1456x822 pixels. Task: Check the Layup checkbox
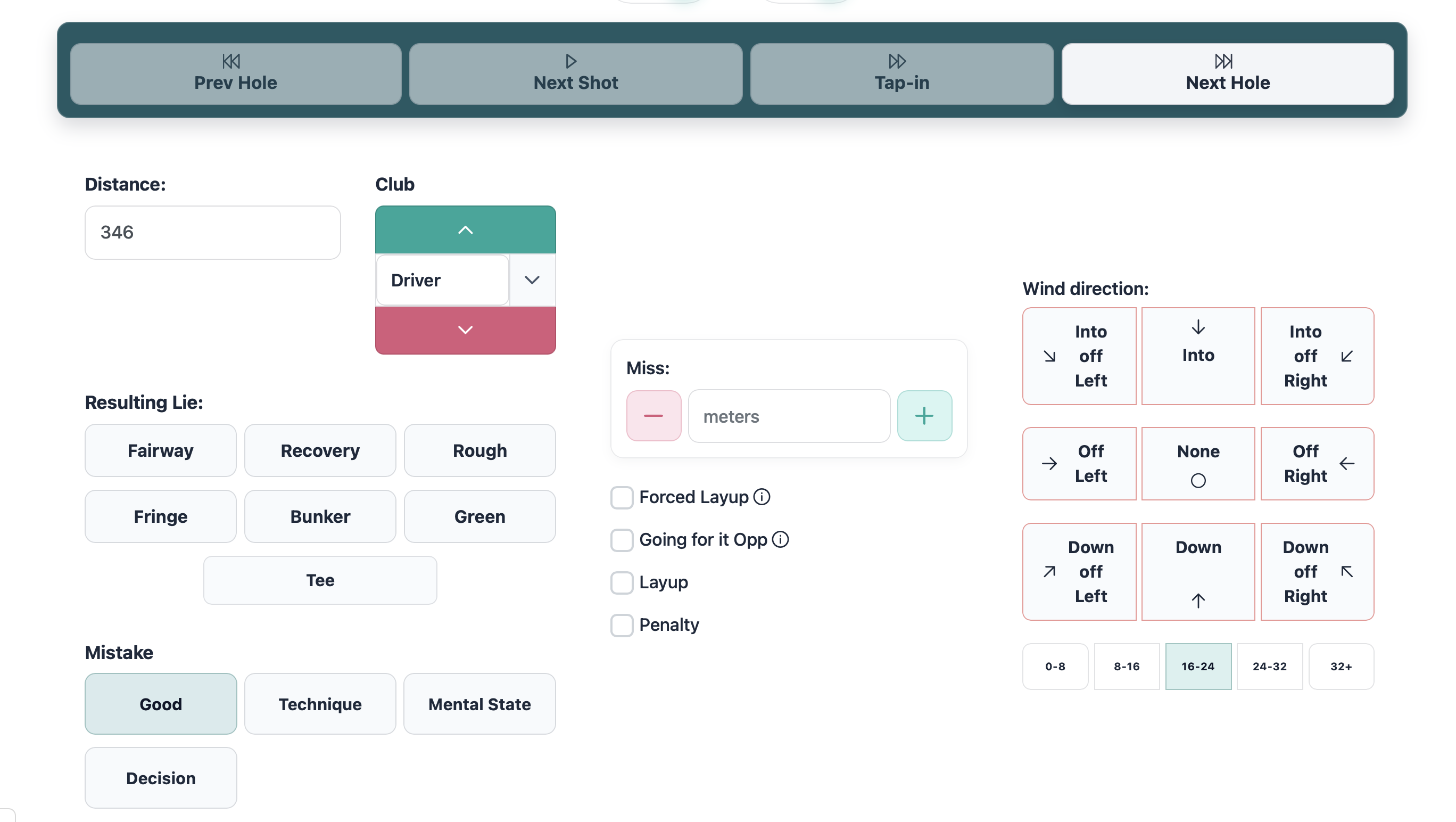pyautogui.click(x=622, y=582)
